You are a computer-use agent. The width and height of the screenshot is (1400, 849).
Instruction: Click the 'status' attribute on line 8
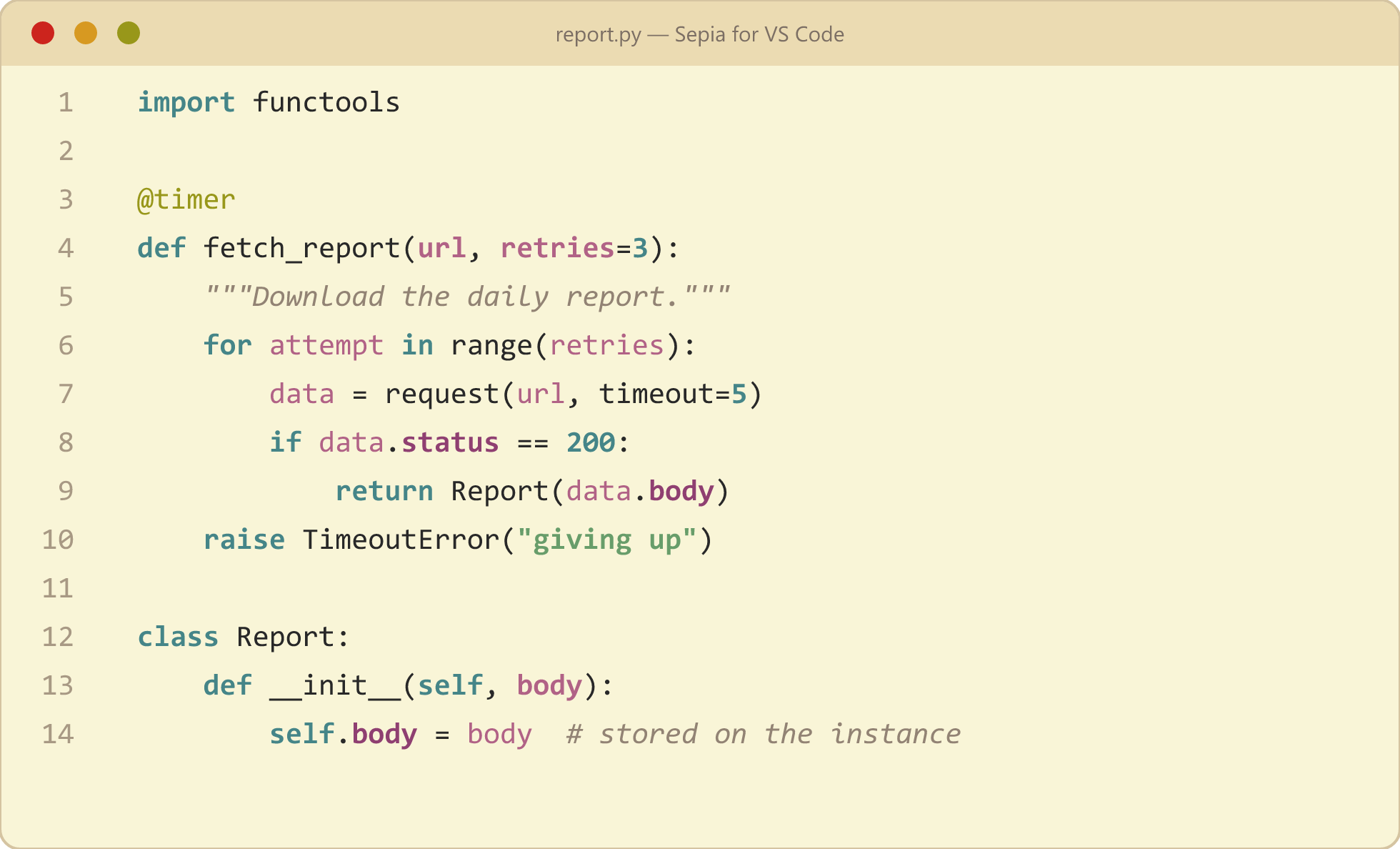click(x=450, y=442)
